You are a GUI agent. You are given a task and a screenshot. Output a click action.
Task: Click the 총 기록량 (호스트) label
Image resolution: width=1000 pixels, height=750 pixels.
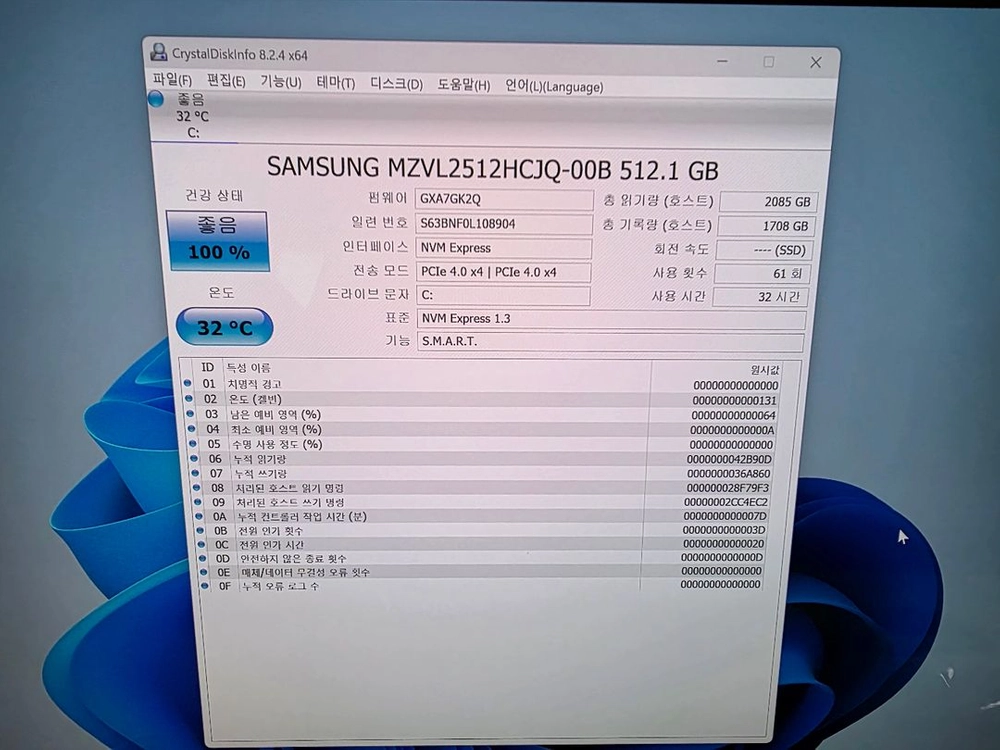(656, 225)
